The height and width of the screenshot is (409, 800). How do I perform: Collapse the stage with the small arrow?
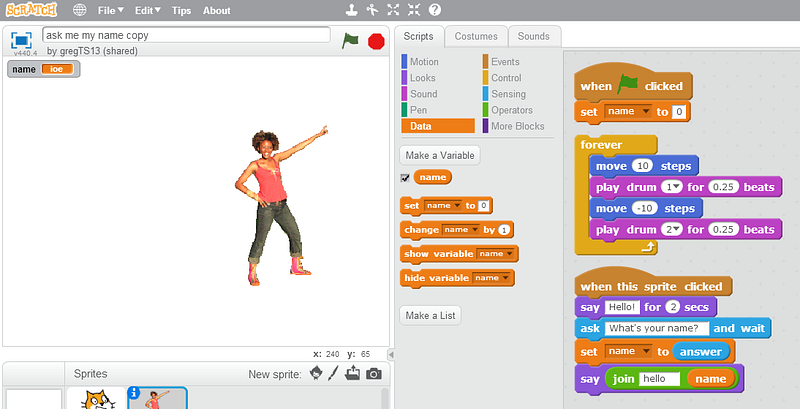click(391, 354)
